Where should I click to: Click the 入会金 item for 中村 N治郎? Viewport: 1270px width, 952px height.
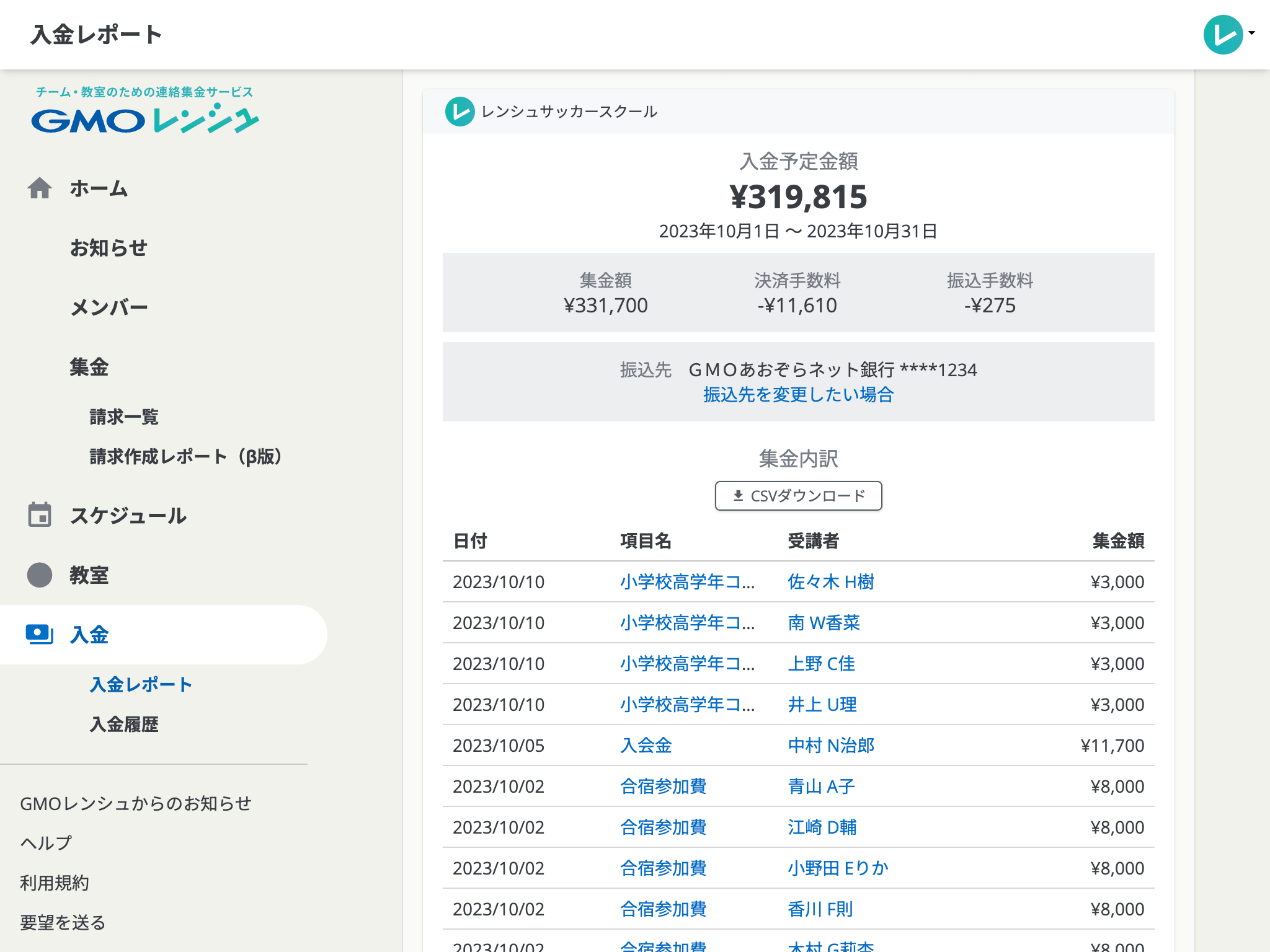(x=646, y=745)
